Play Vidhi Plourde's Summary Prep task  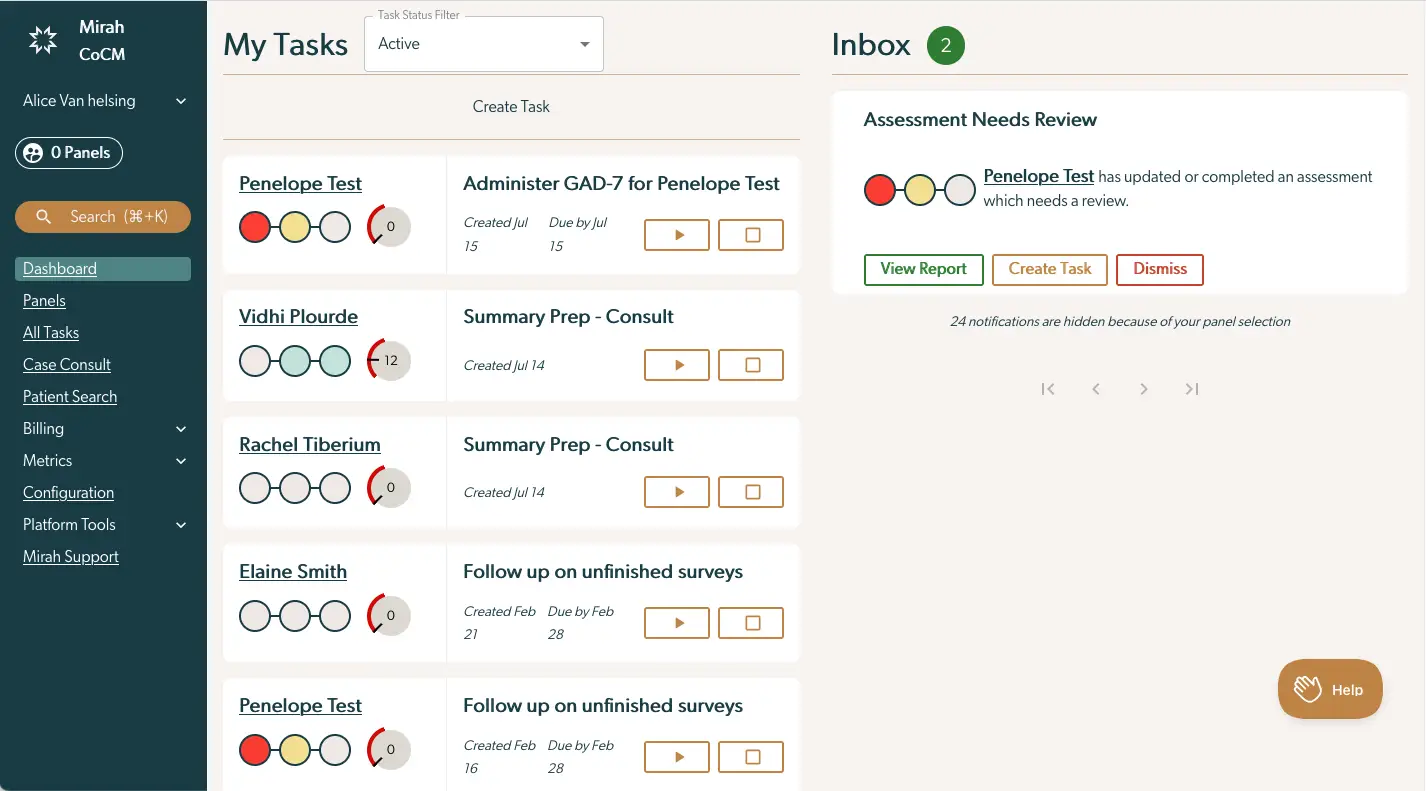[676, 364]
